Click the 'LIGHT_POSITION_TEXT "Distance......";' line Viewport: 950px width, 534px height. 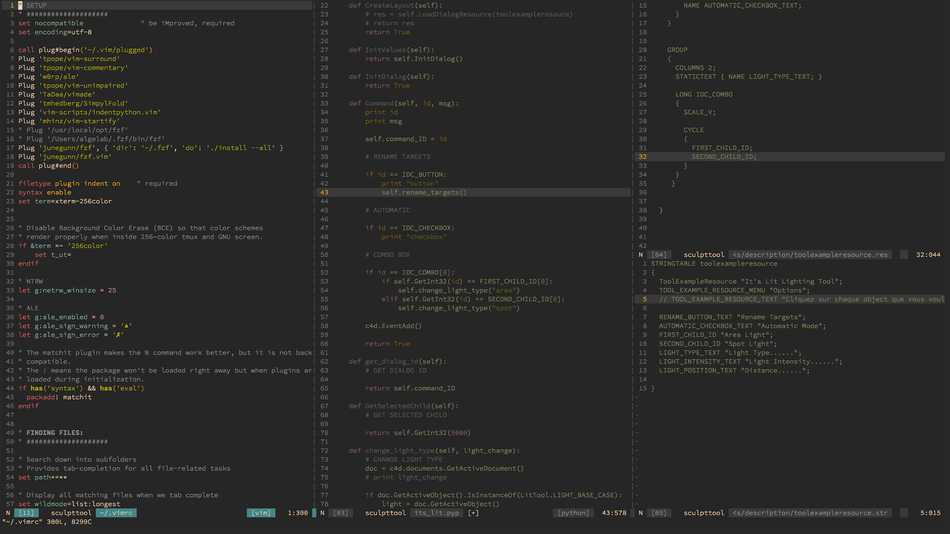pyautogui.click(x=734, y=370)
